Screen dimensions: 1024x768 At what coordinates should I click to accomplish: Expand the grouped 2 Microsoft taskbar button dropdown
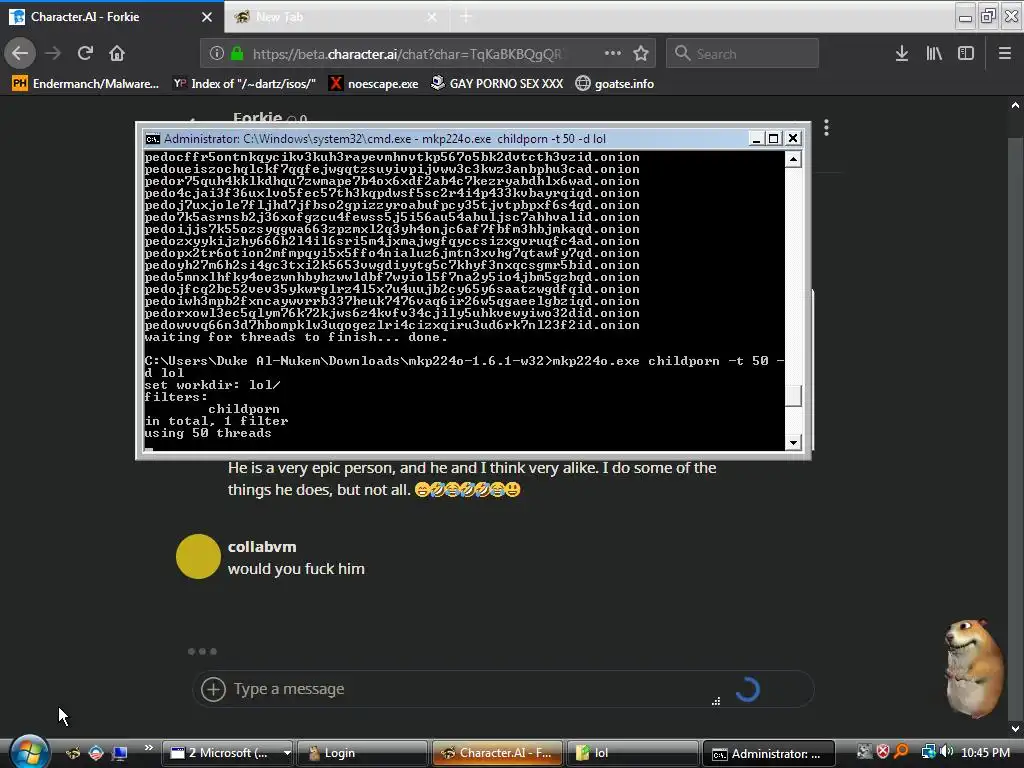click(287, 753)
